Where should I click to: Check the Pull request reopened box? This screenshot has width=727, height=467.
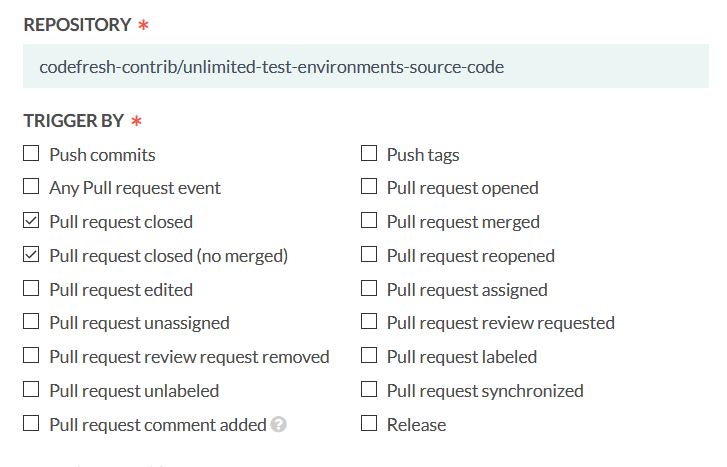(369, 255)
